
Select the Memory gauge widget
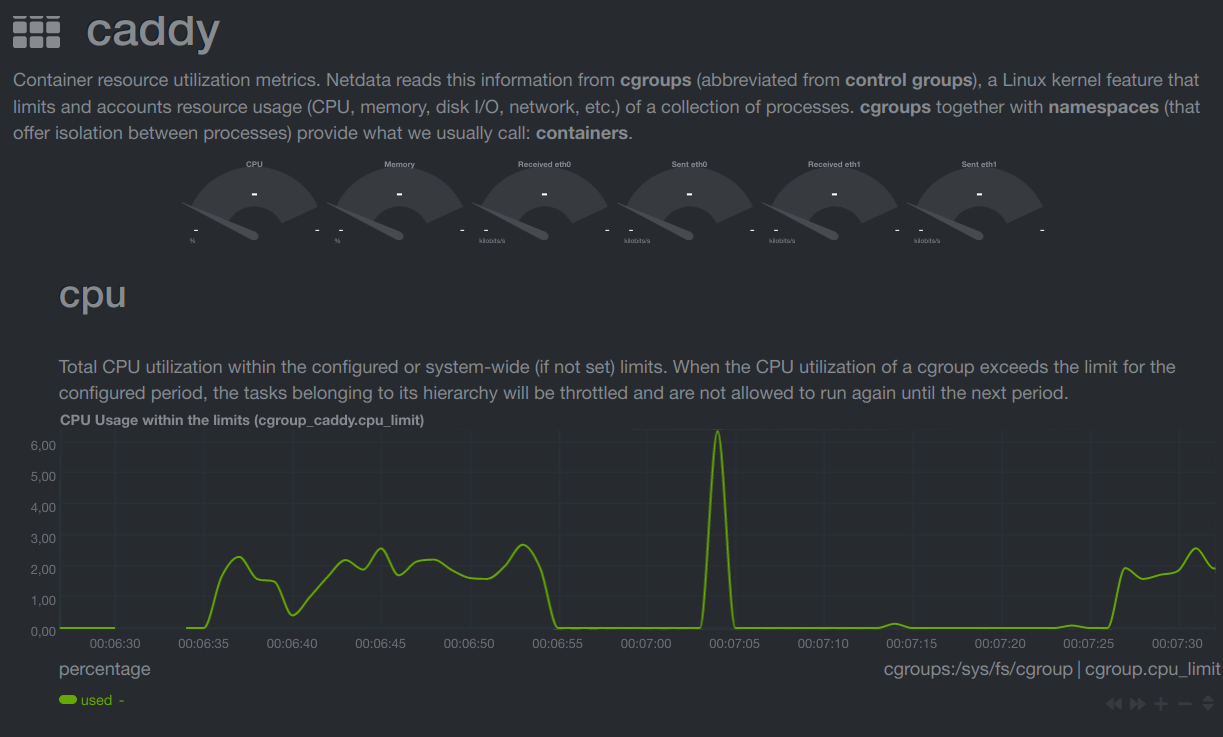pyautogui.click(x=399, y=200)
